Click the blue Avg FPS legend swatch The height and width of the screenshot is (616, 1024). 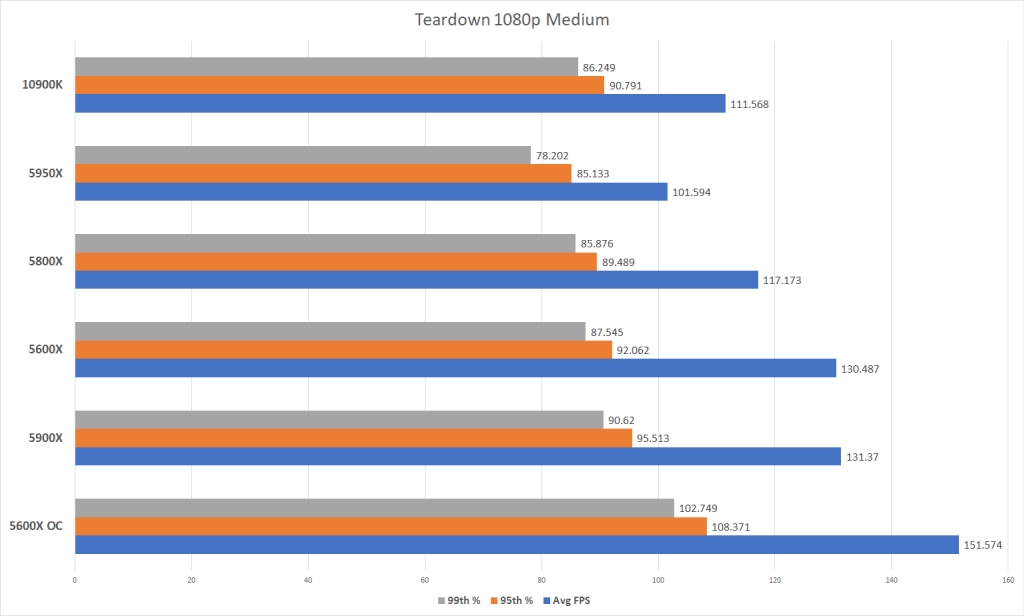click(547, 601)
